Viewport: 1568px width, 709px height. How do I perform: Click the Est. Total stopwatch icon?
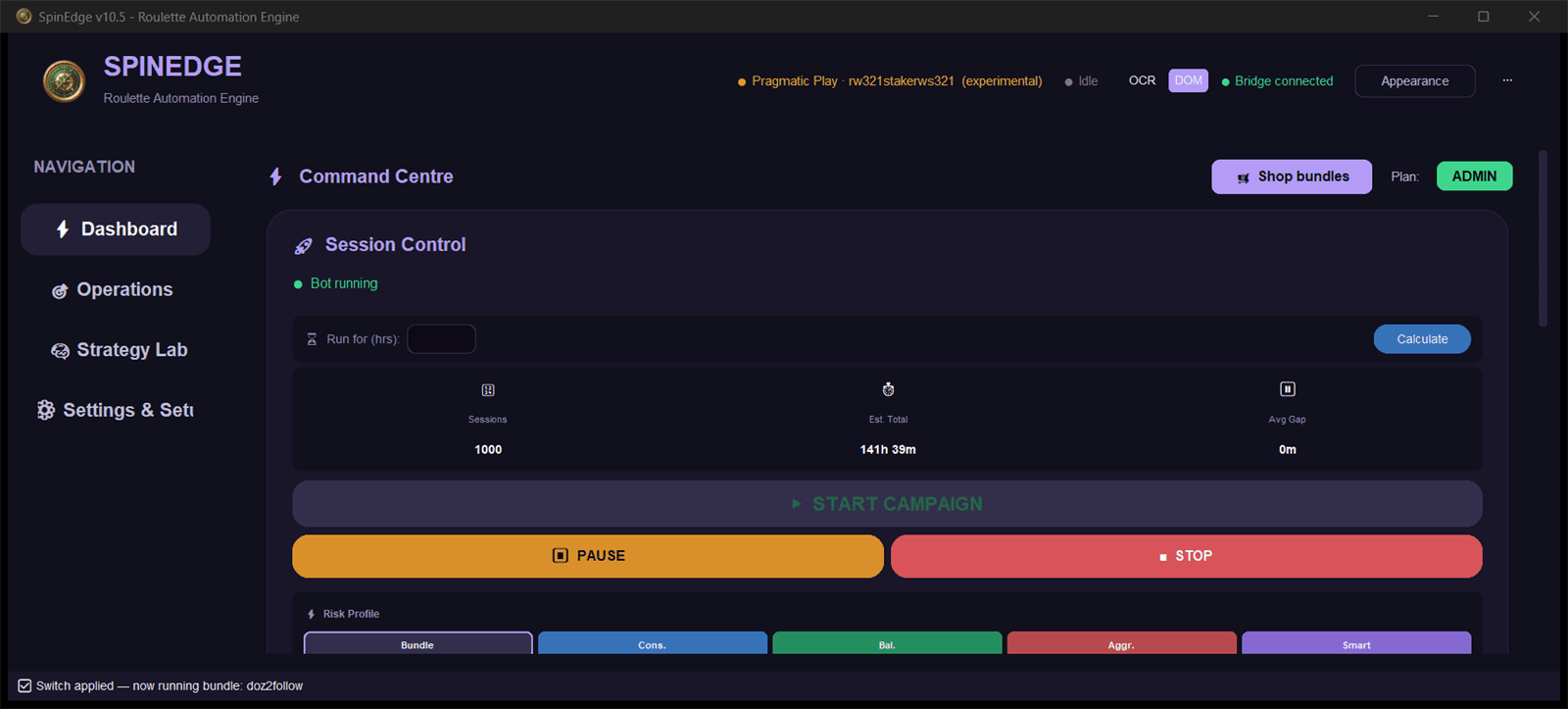tap(888, 389)
